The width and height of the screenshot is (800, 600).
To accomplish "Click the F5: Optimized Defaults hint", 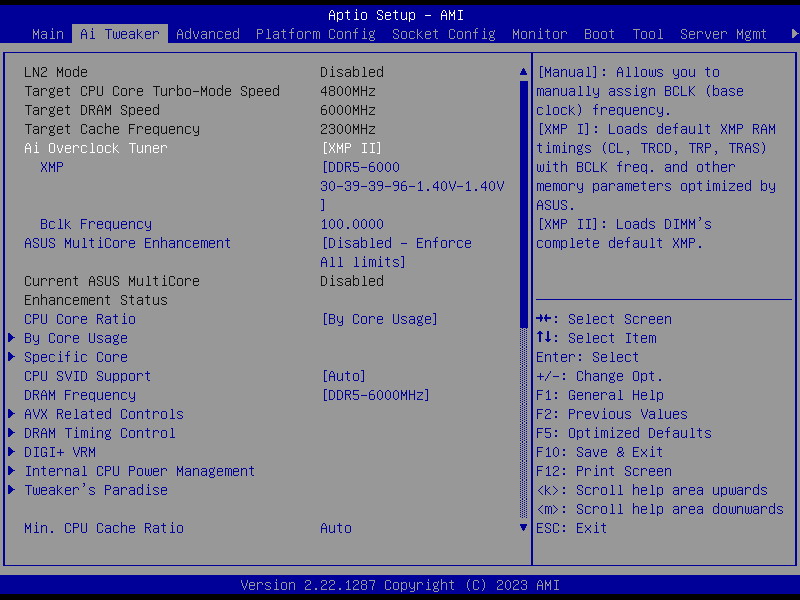I will [x=624, y=433].
